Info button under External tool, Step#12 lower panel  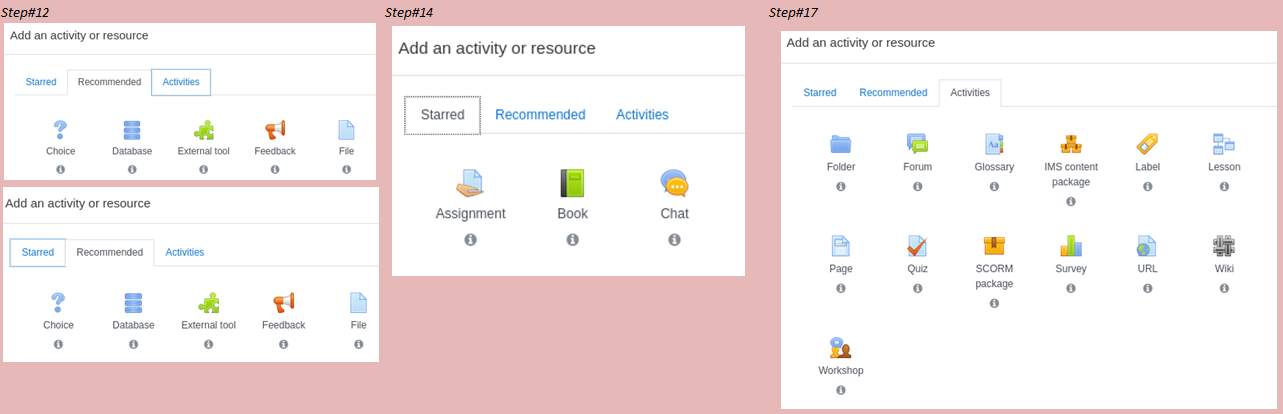pos(208,344)
